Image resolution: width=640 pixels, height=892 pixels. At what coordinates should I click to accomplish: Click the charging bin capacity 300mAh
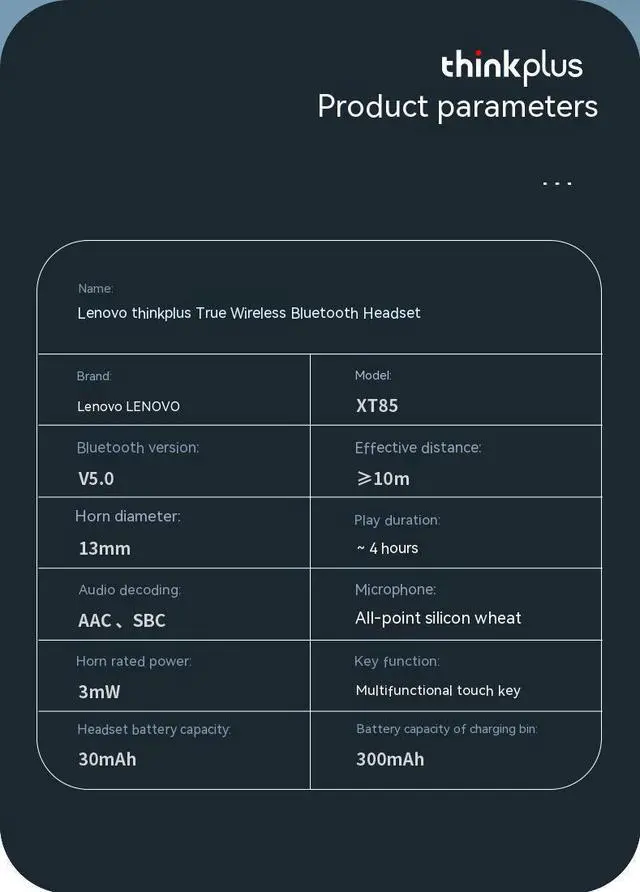[390, 759]
